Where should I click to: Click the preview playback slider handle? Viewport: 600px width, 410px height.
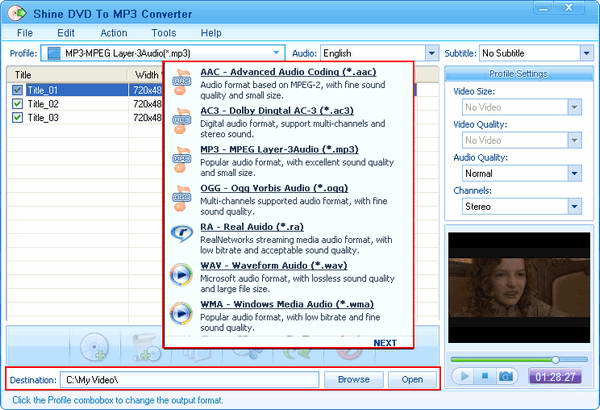(x=555, y=359)
